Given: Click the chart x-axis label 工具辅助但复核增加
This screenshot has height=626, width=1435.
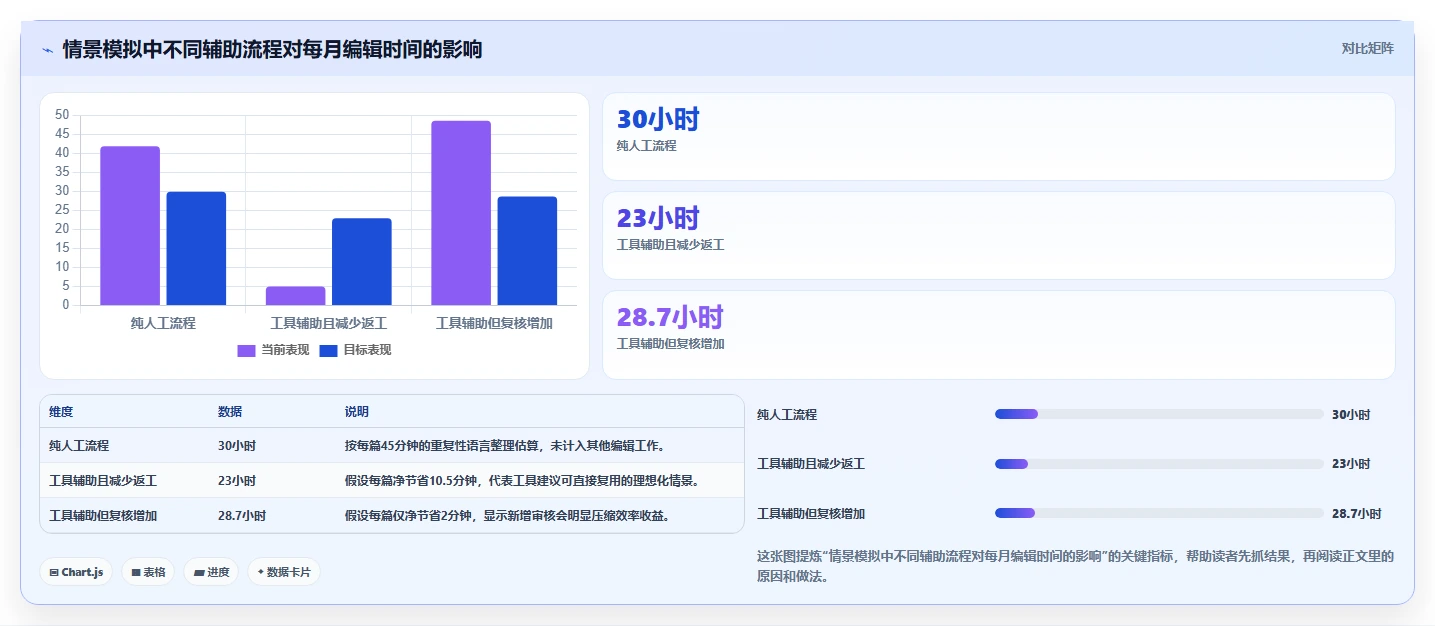Looking at the screenshot, I should (494, 323).
